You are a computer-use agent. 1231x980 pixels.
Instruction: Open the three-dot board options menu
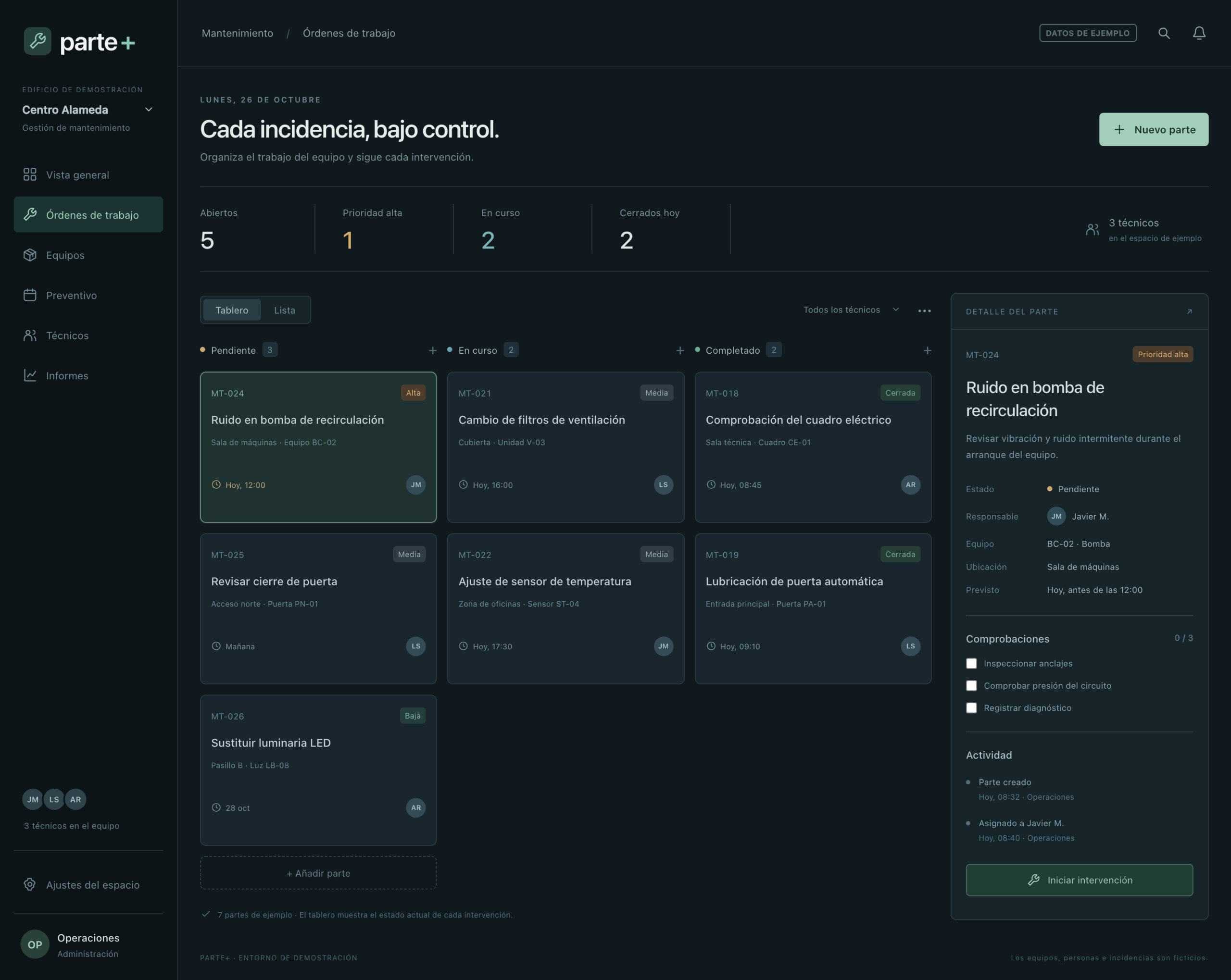[924, 310]
